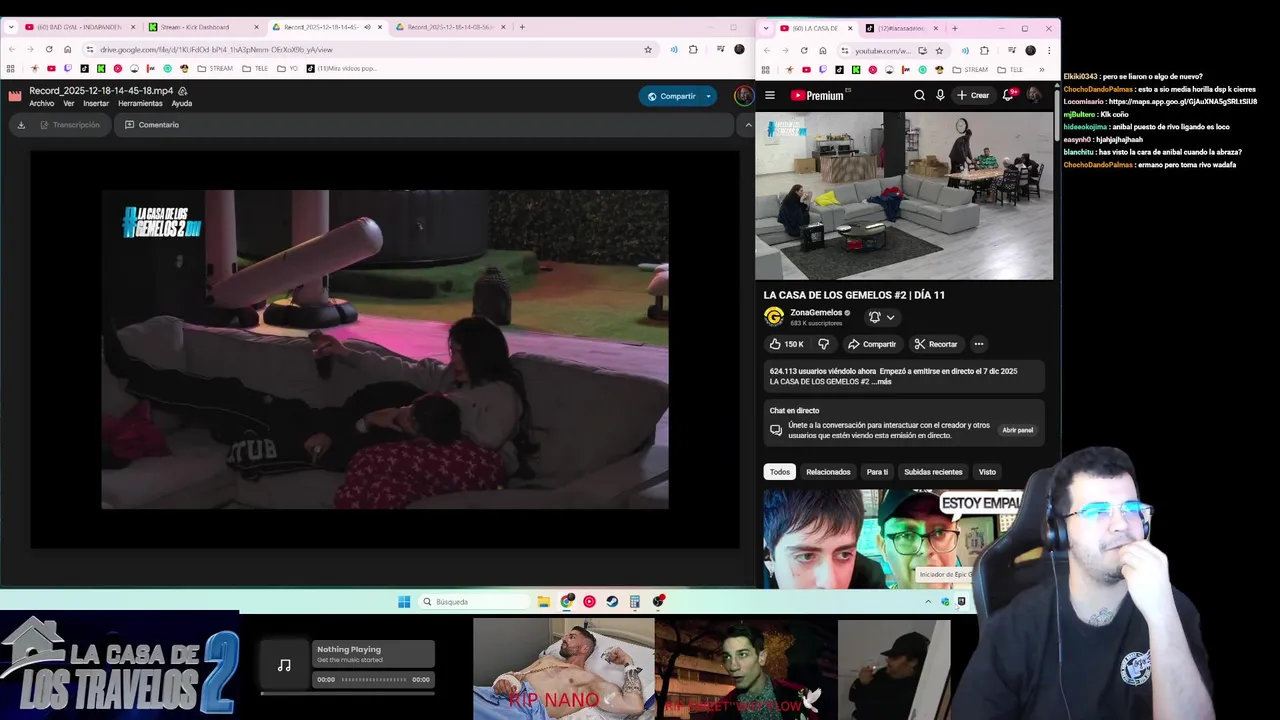The height and width of the screenshot is (720, 1280).
Task: Open the Chrome three-dot menu in the right browser
Action: point(1048,50)
